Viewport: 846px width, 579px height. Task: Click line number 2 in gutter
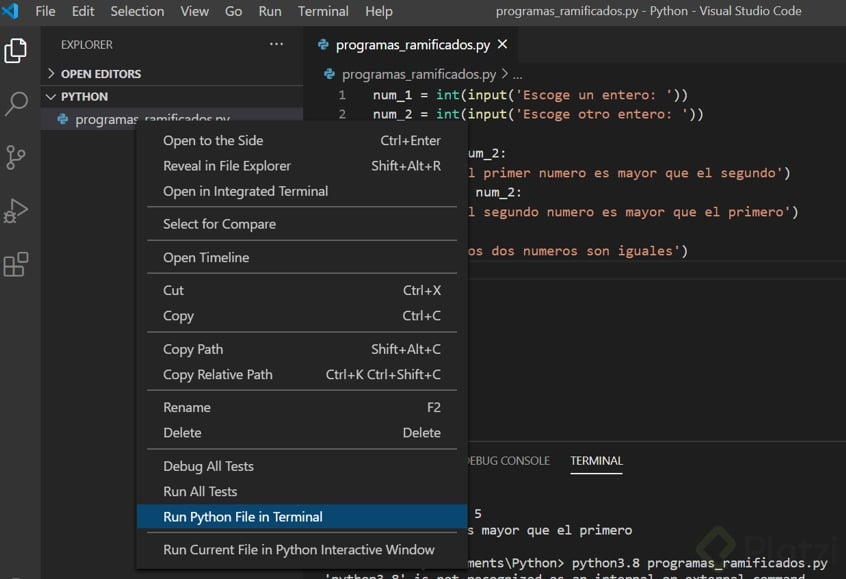[x=342, y=114]
